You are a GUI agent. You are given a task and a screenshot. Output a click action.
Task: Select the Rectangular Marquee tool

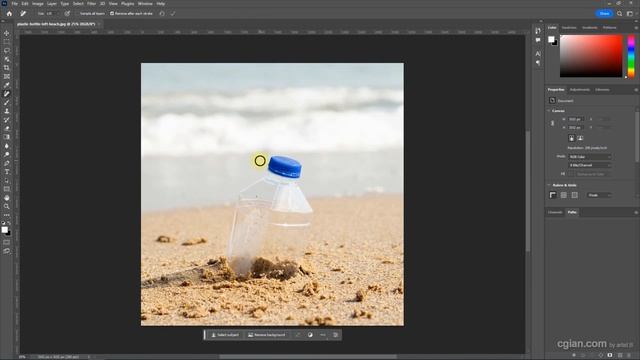pos(7,42)
